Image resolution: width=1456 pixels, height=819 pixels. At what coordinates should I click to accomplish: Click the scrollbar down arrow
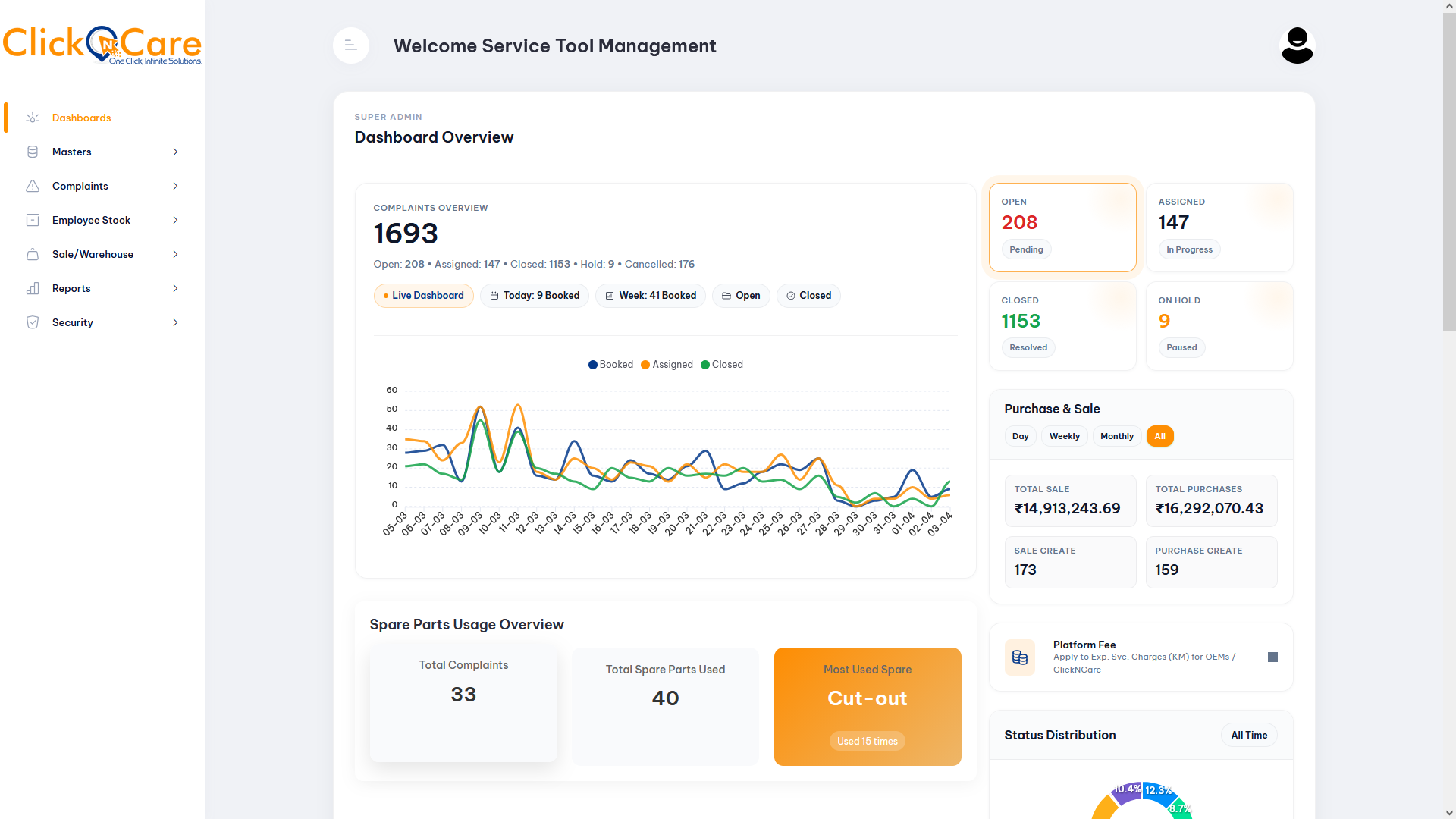1449,813
